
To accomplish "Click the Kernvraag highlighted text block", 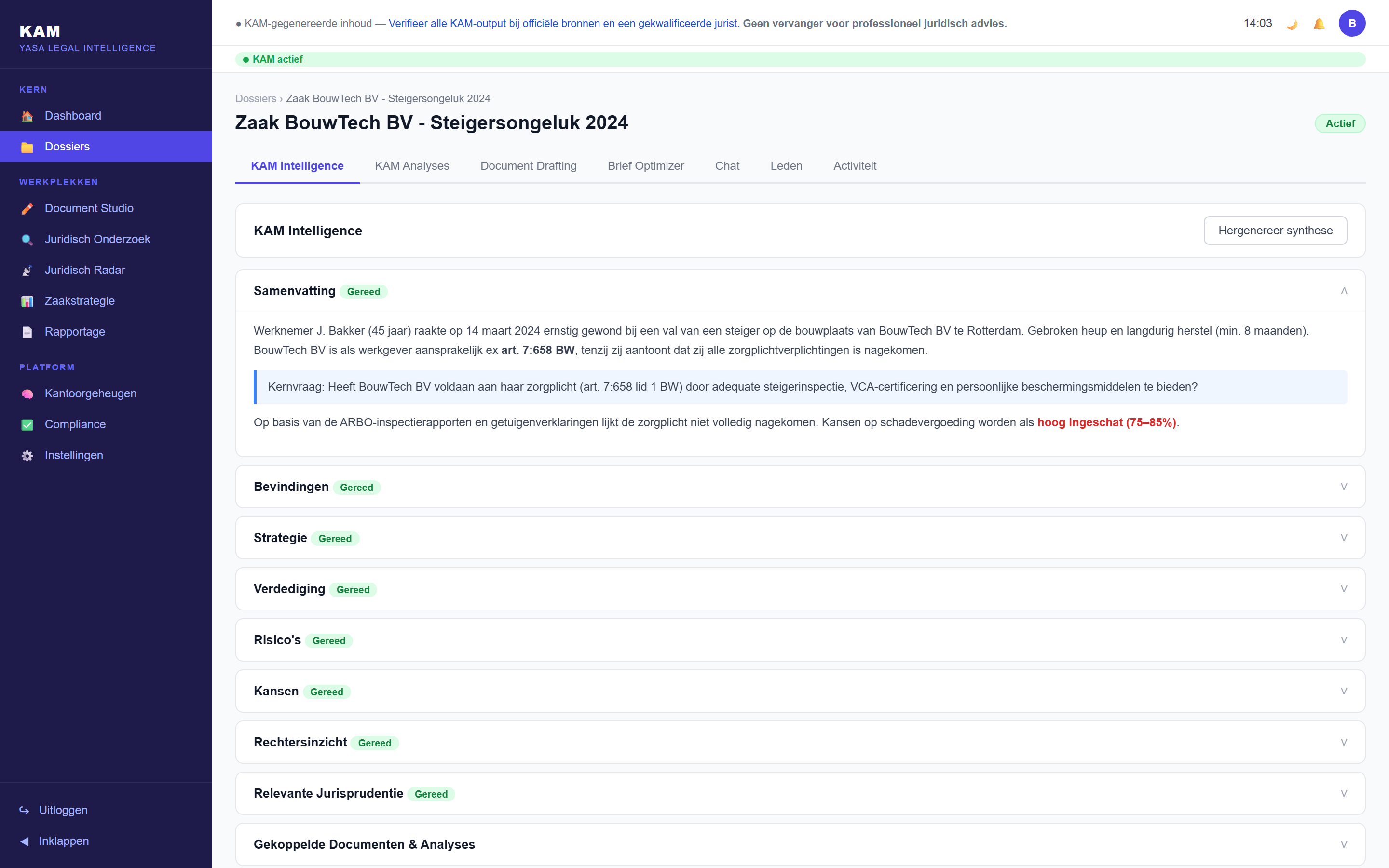I will coord(800,387).
